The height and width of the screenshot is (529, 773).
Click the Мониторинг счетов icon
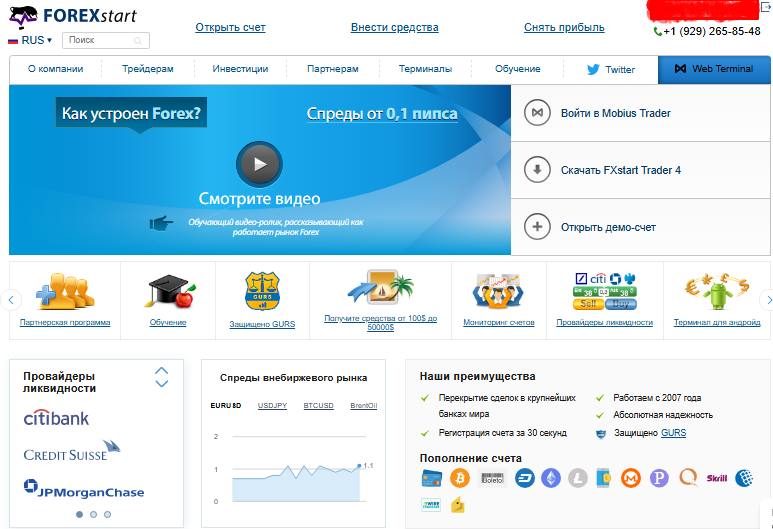pyautogui.click(x=498, y=291)
